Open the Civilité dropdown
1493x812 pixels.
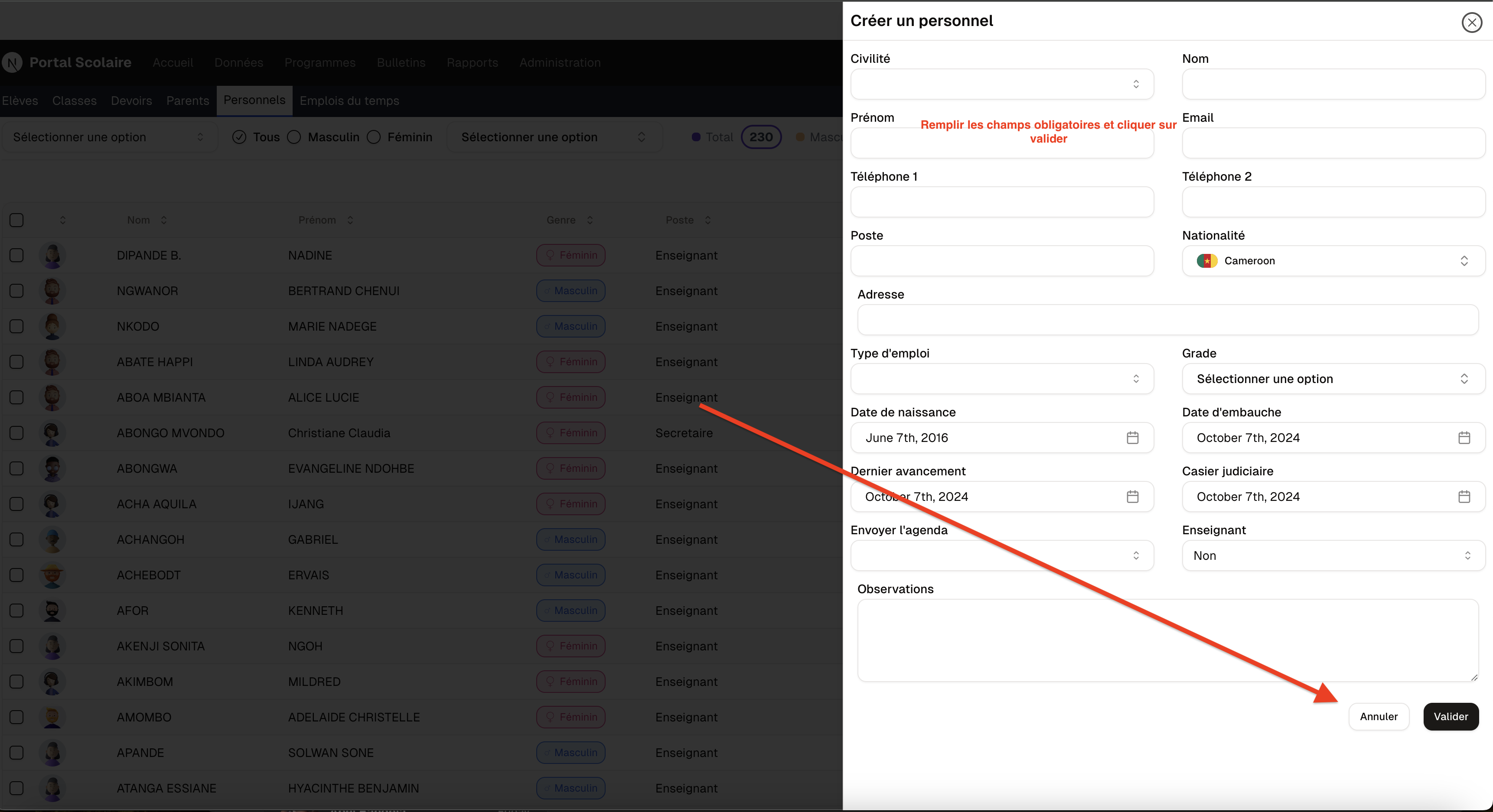[1001, 84]
